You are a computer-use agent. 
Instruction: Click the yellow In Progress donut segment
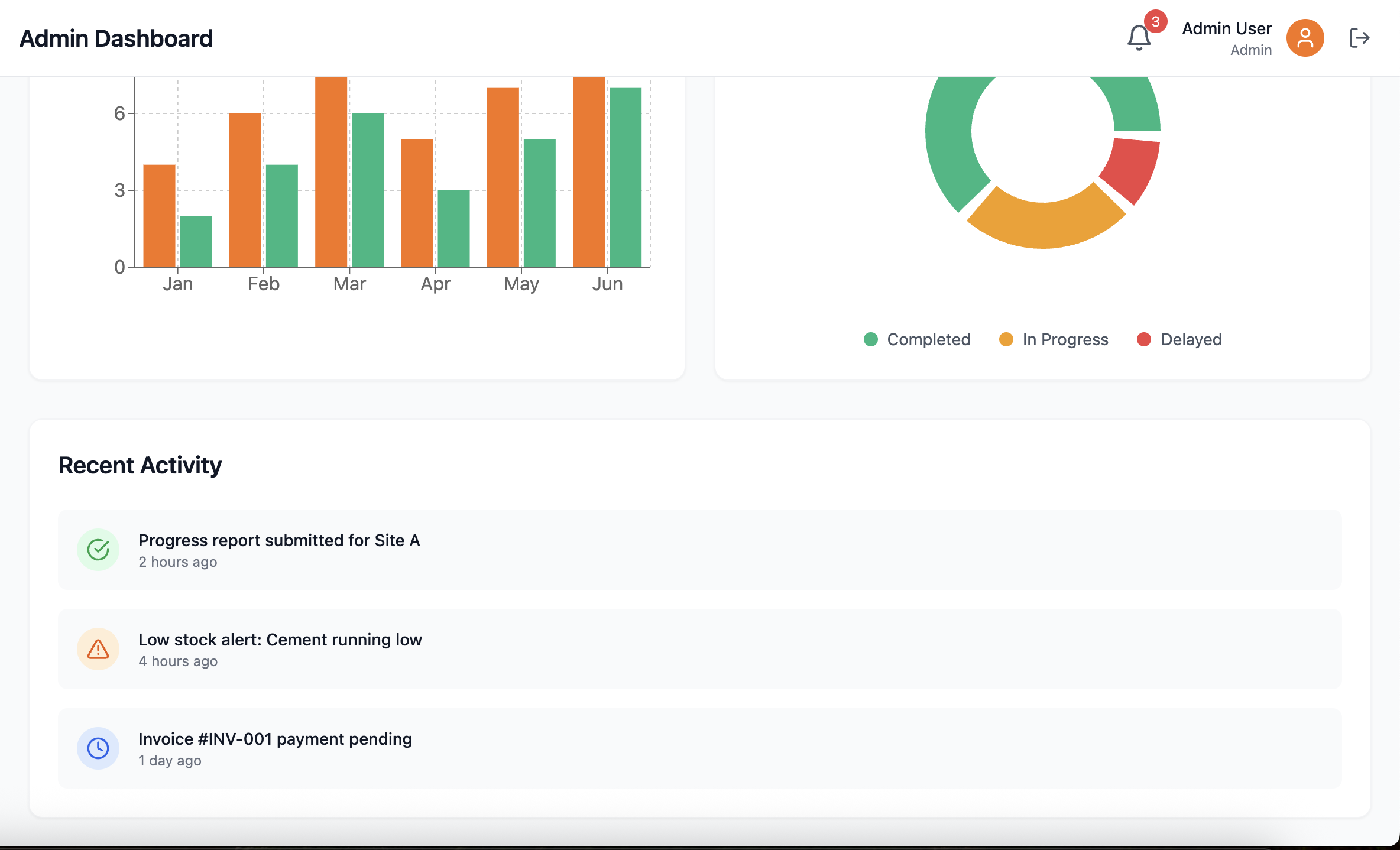1045,223
